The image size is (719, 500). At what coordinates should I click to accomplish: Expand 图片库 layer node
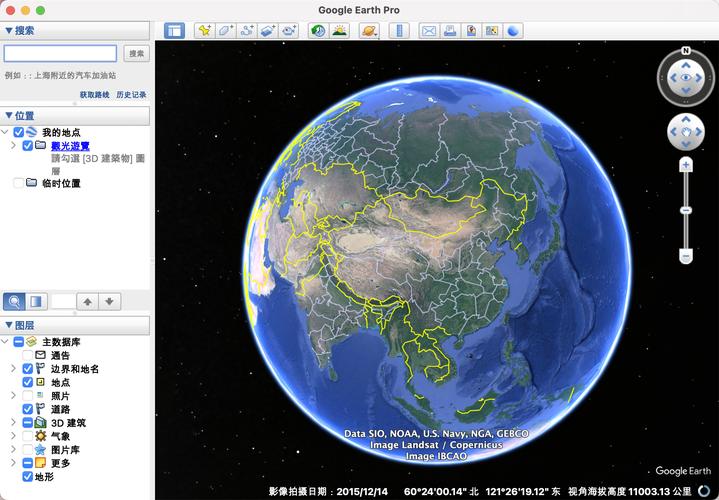point(14,450)
